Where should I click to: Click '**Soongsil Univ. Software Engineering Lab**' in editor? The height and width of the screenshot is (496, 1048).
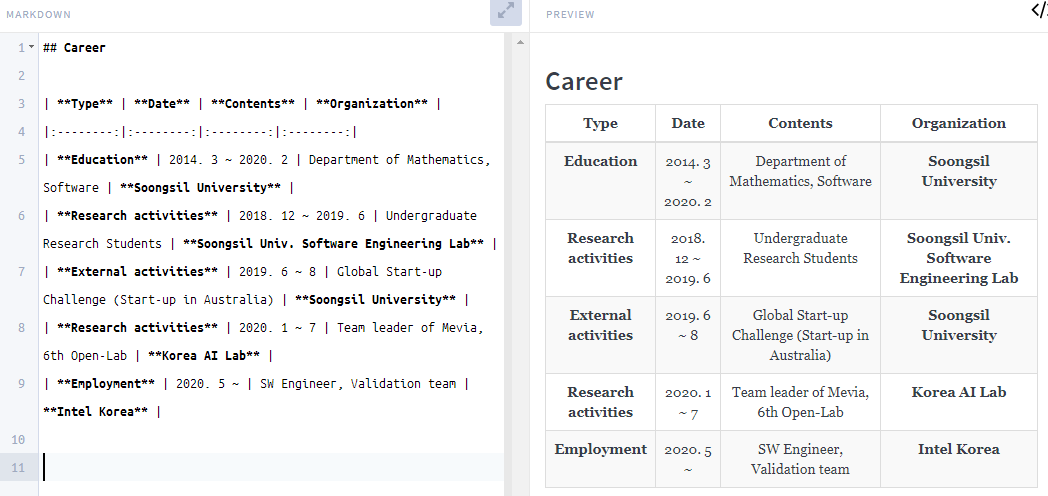[334, 244]
